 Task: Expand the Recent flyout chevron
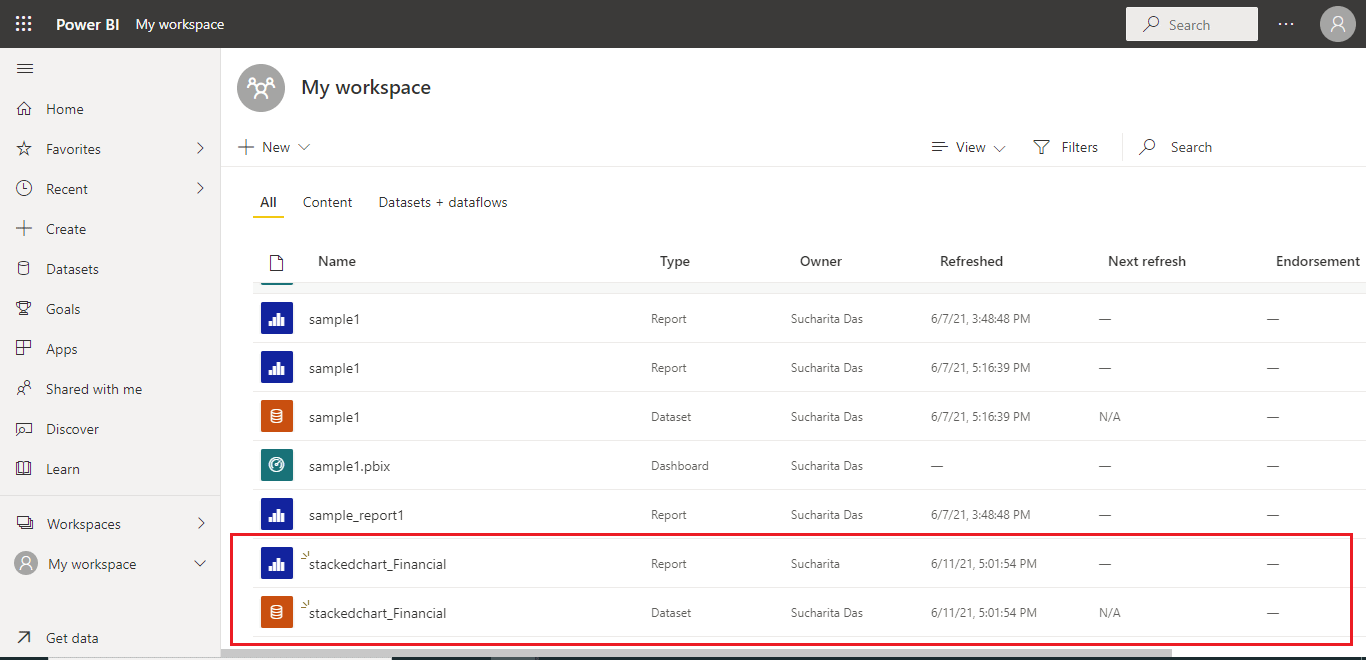pyautogui.click(x=200, y=189)
